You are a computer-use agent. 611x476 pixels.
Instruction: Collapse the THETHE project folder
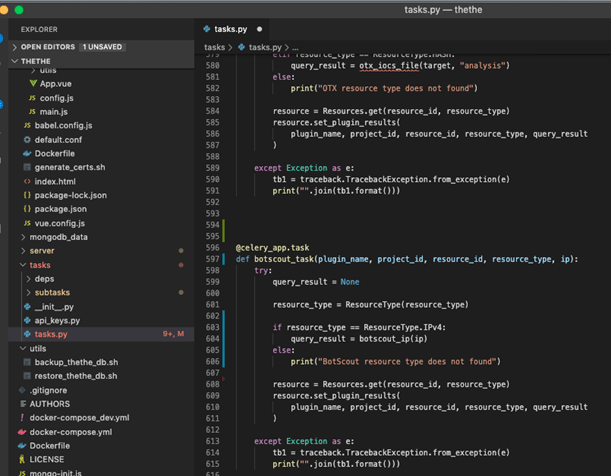coord(36,61)
